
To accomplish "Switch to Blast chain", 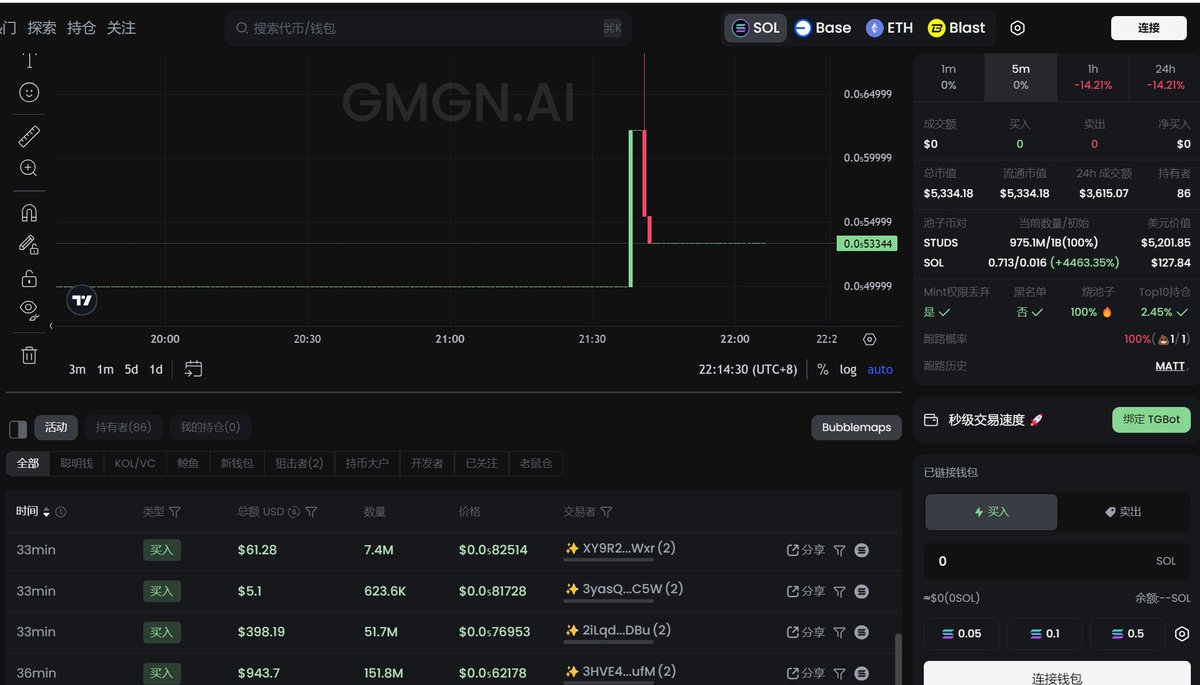I will coord(957,28).
